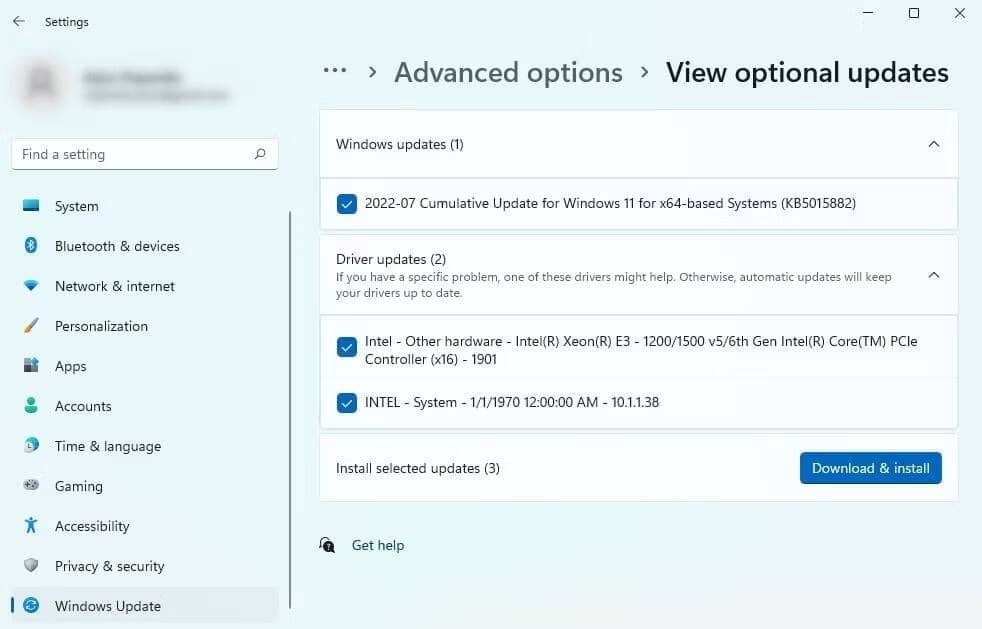Collapse the Driver updates section
The height and width of the screenshot is (629, 982).
(x=933, y=274)
